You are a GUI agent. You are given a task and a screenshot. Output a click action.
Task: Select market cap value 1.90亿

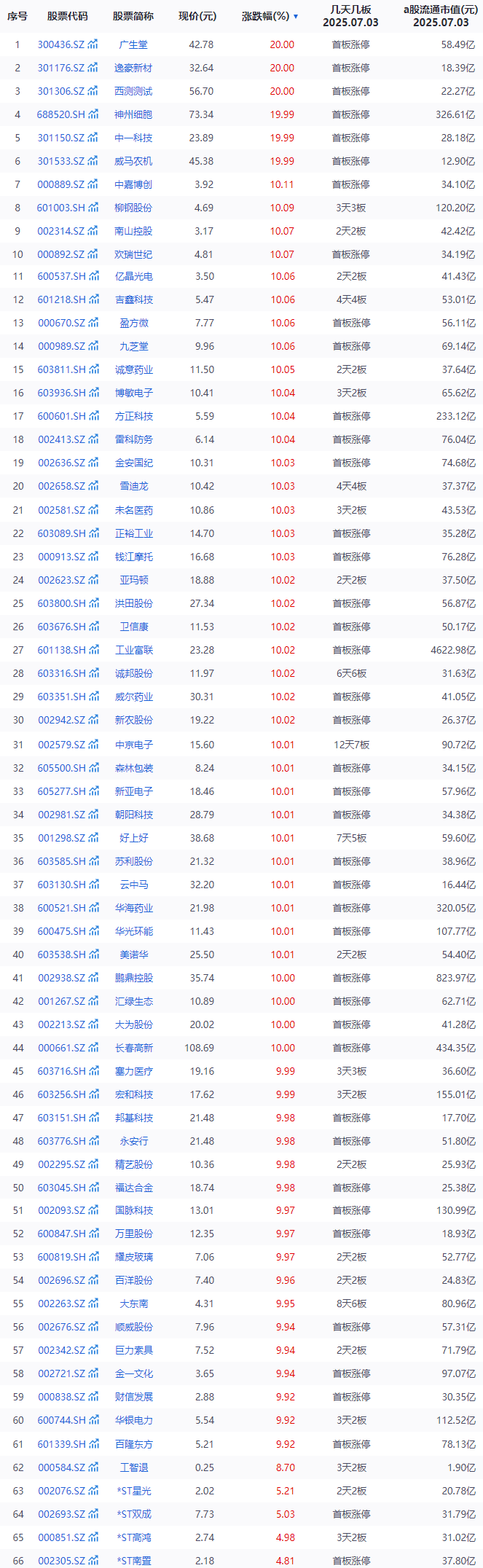tap(460, 1467)
